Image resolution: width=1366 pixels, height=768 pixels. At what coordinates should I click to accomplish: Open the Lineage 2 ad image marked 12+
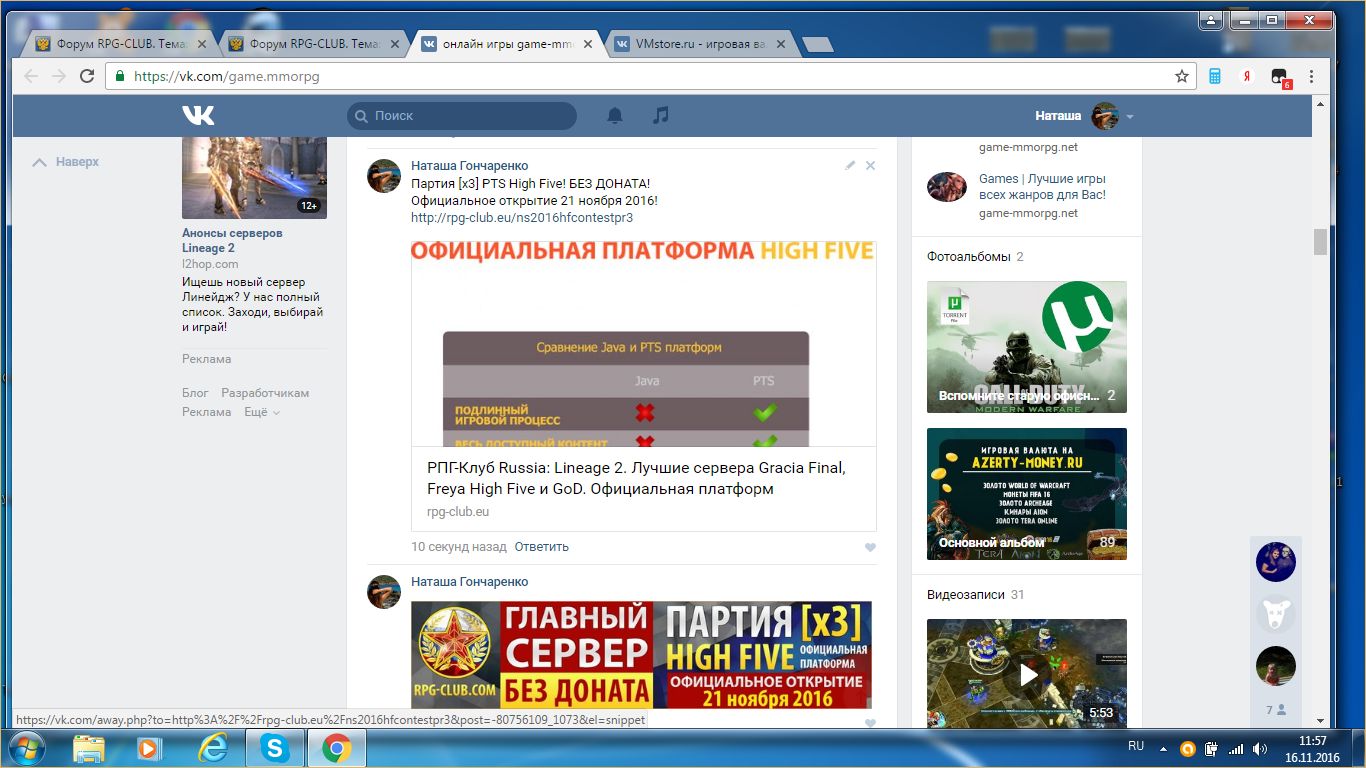coord(254,178)
